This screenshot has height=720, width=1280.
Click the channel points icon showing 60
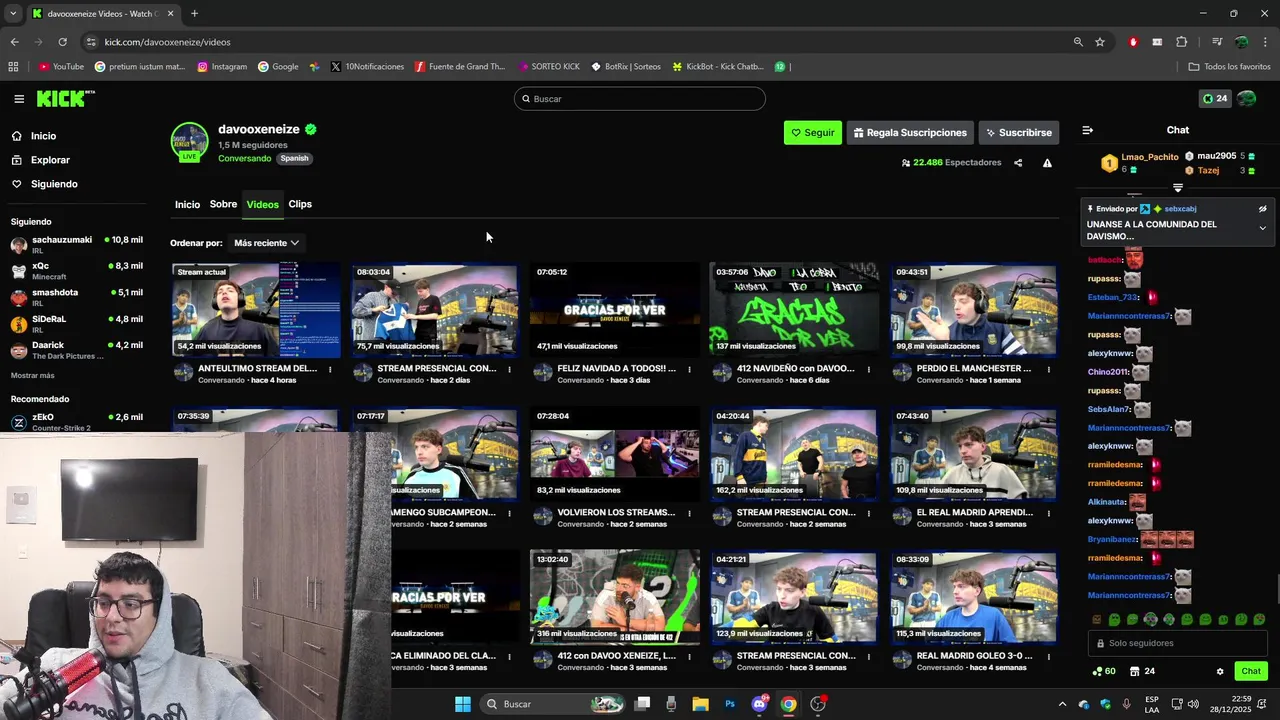point(1104,671)
